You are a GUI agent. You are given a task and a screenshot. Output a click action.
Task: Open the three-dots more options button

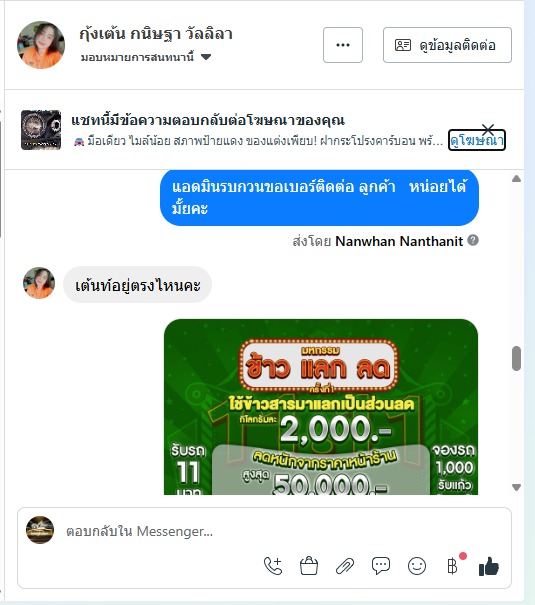[343, 45]
